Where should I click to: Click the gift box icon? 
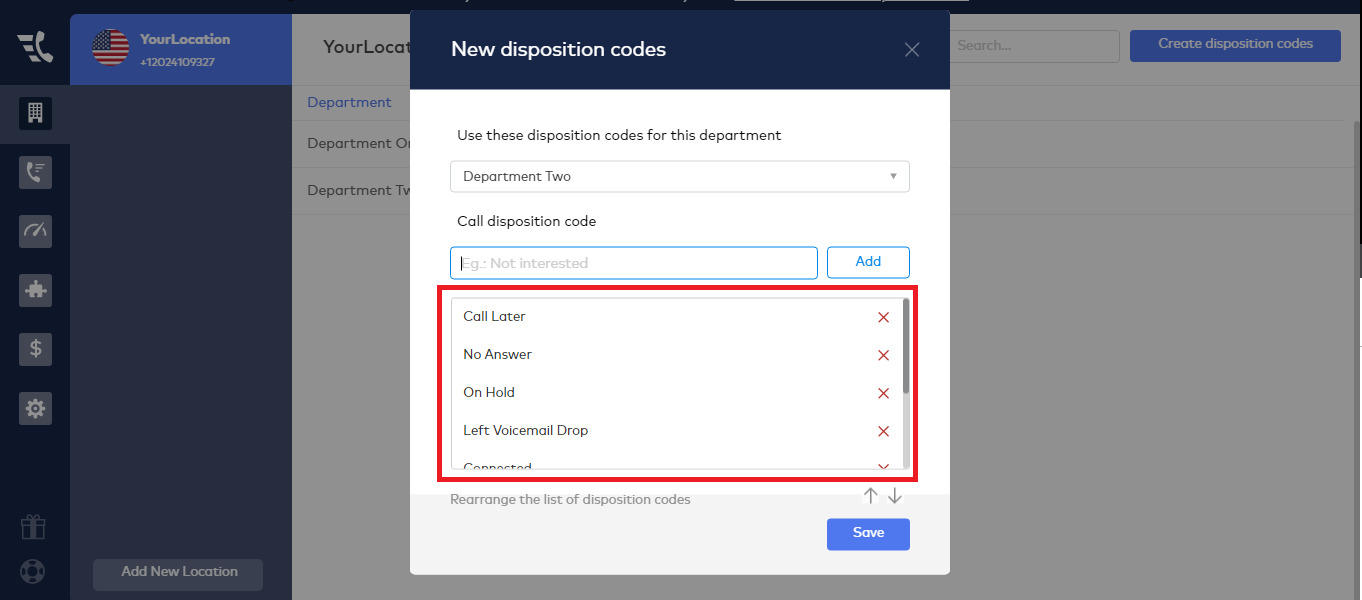[x=33, y=526]
